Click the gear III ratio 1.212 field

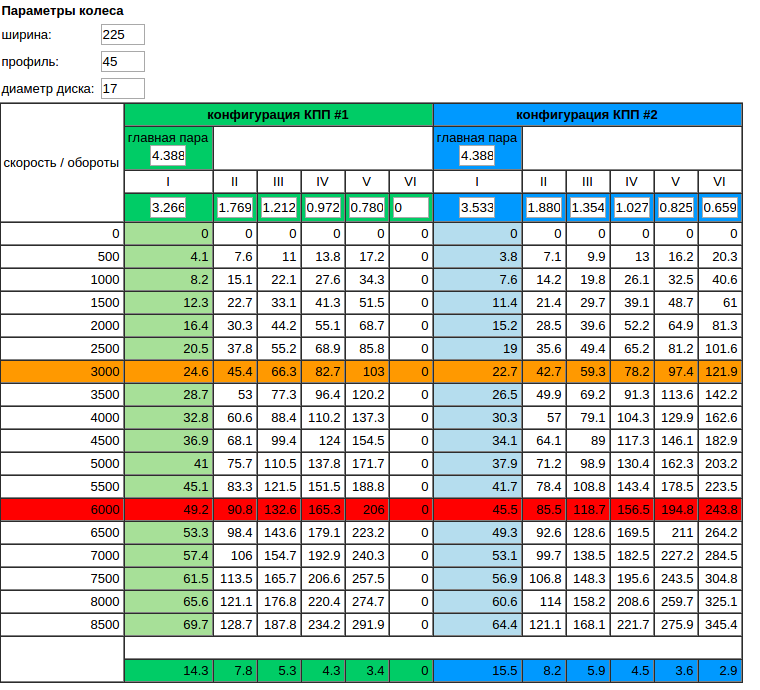pyautogui.click(x=279, y=208)
